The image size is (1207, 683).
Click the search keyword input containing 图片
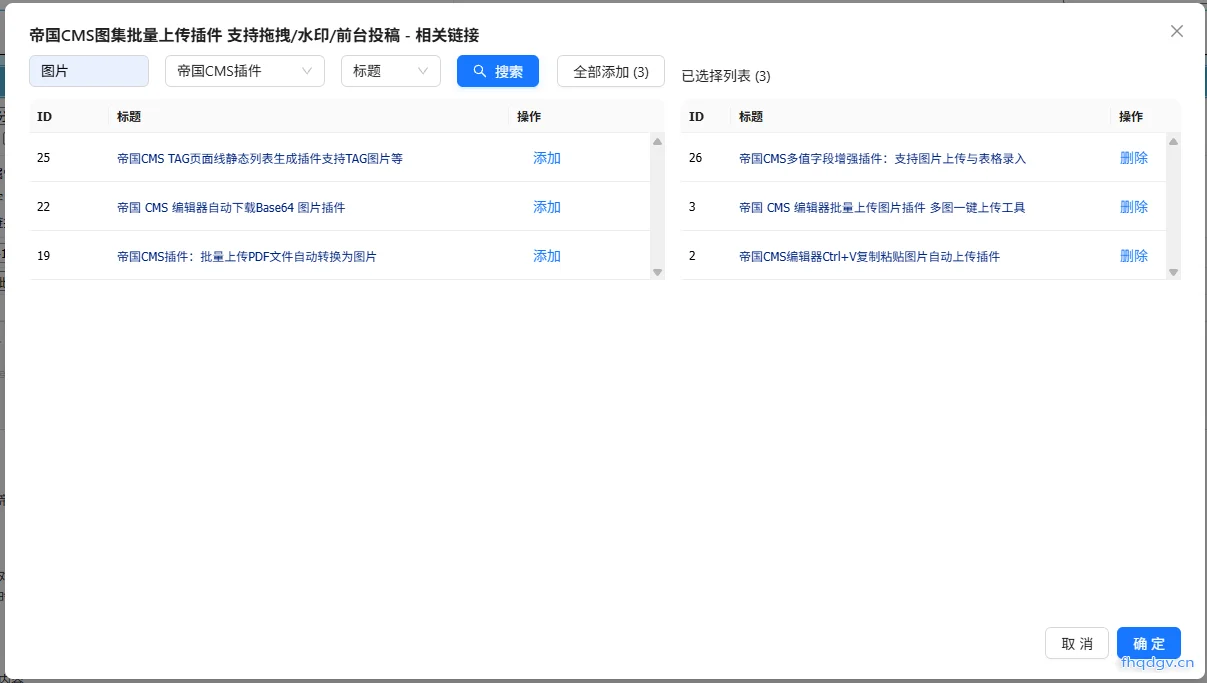click(x=89, y=71)
